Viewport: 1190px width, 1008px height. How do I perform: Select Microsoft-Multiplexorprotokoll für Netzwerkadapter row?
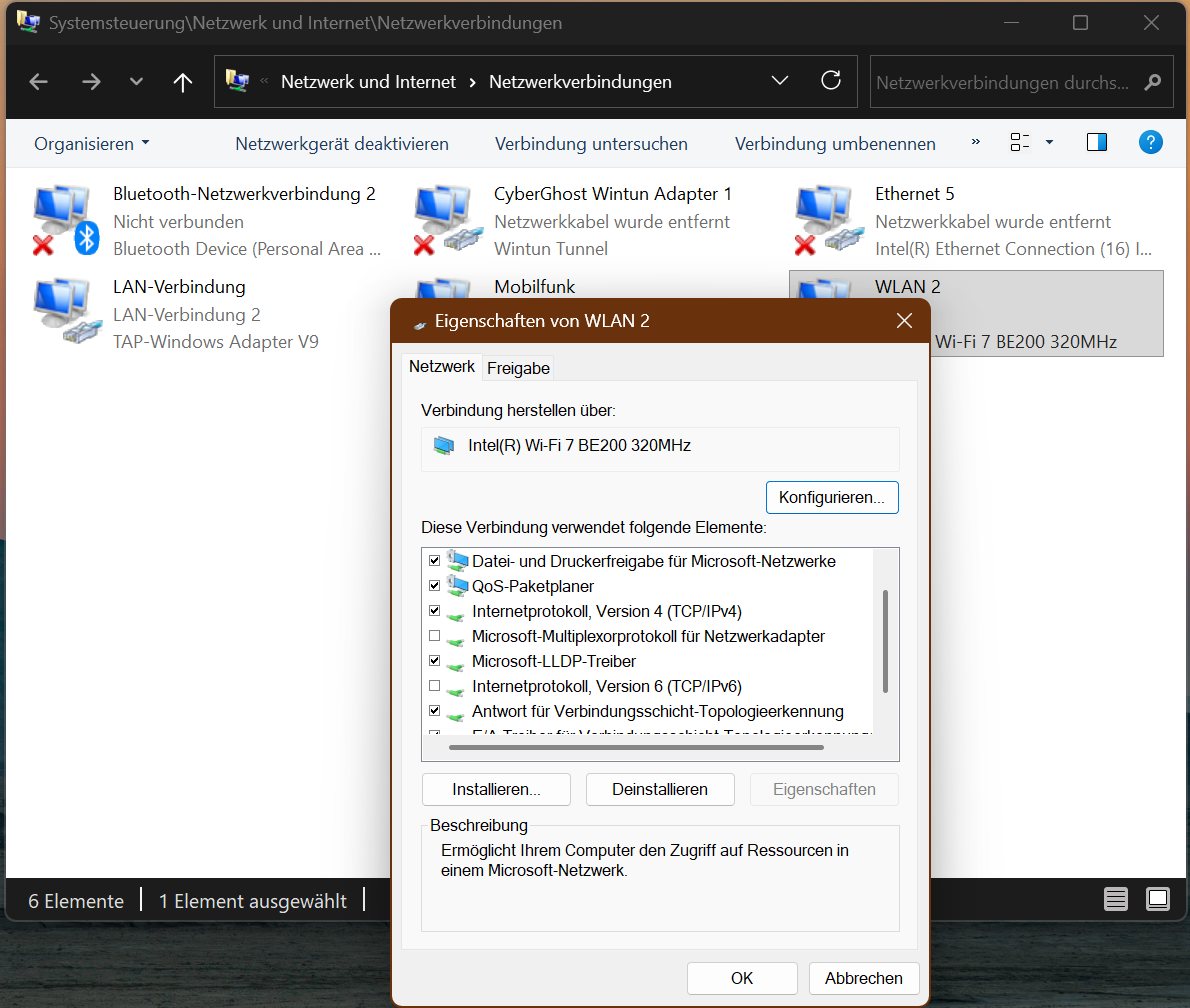(x=650, y=636)
